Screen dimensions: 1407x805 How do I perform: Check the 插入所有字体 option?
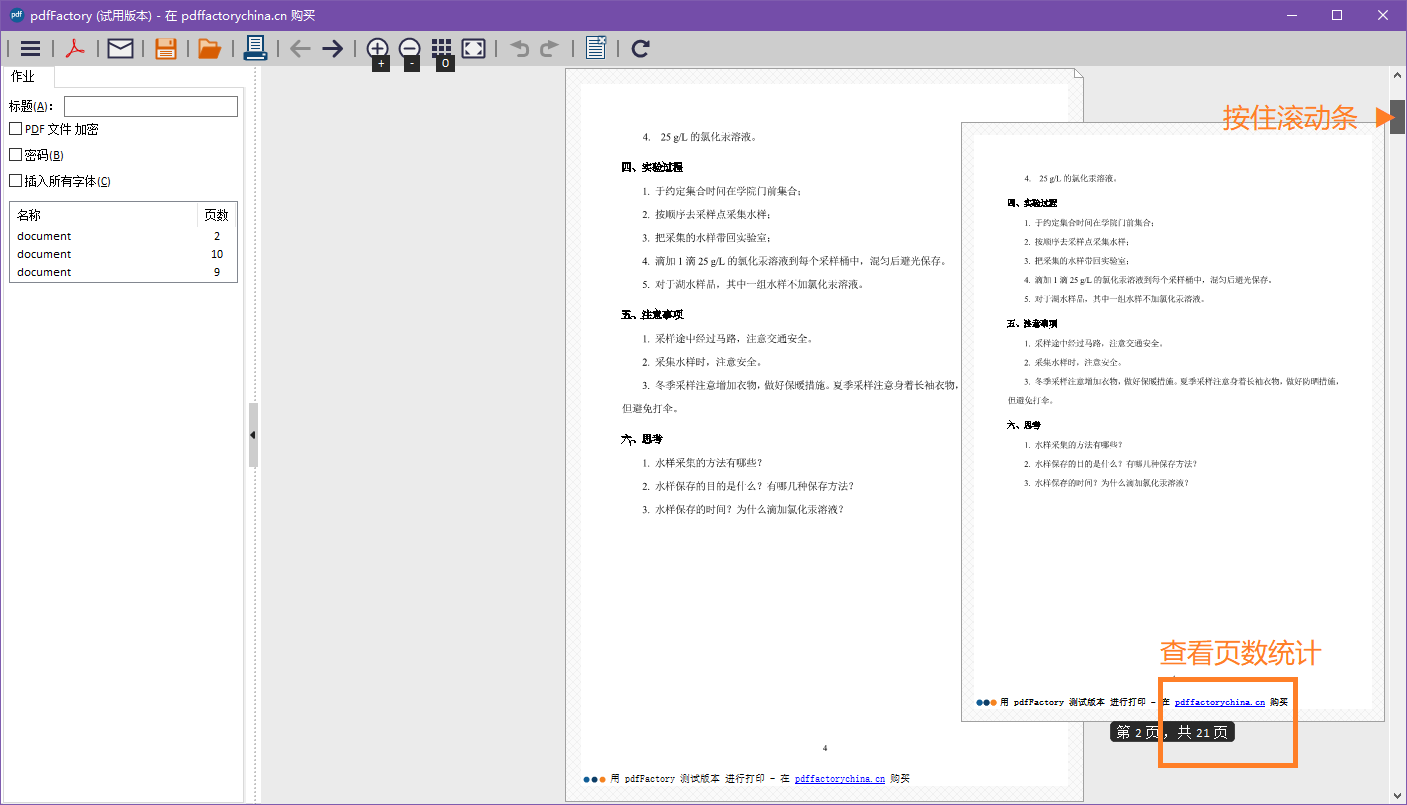[16, 181]
